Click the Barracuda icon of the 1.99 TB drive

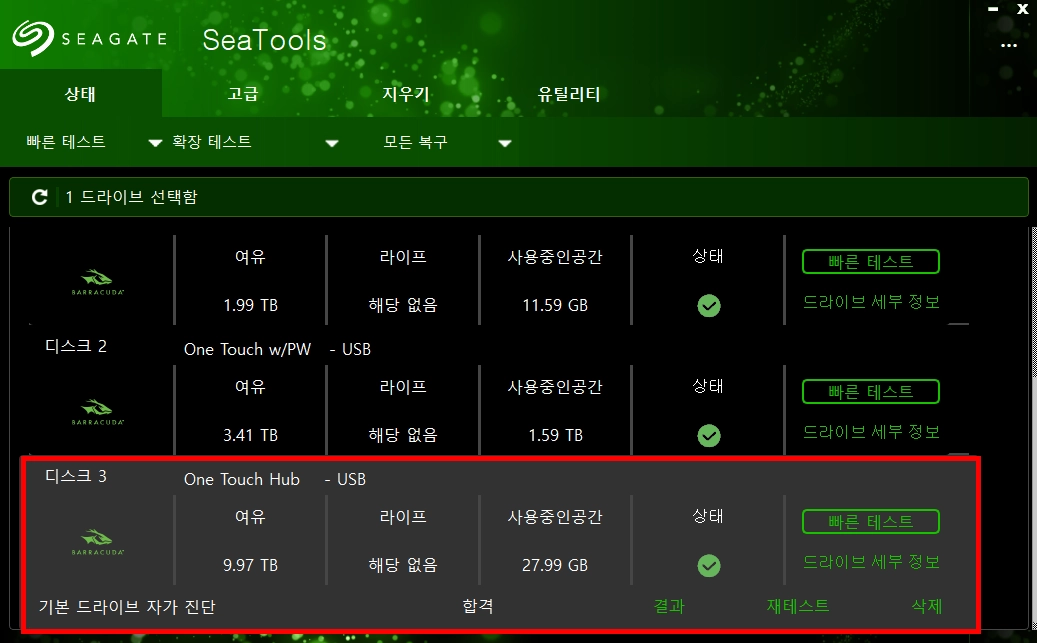(x=97, y=282)
